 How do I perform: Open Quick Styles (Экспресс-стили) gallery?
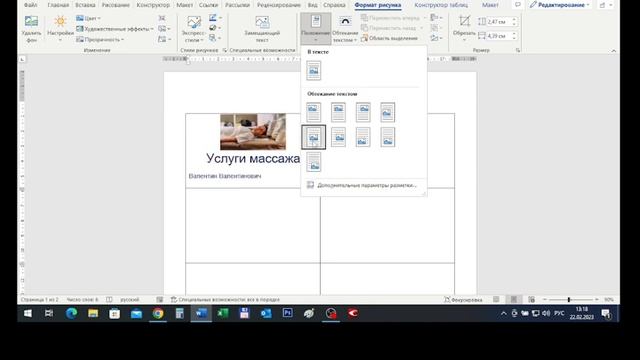[x=193, y=29]
